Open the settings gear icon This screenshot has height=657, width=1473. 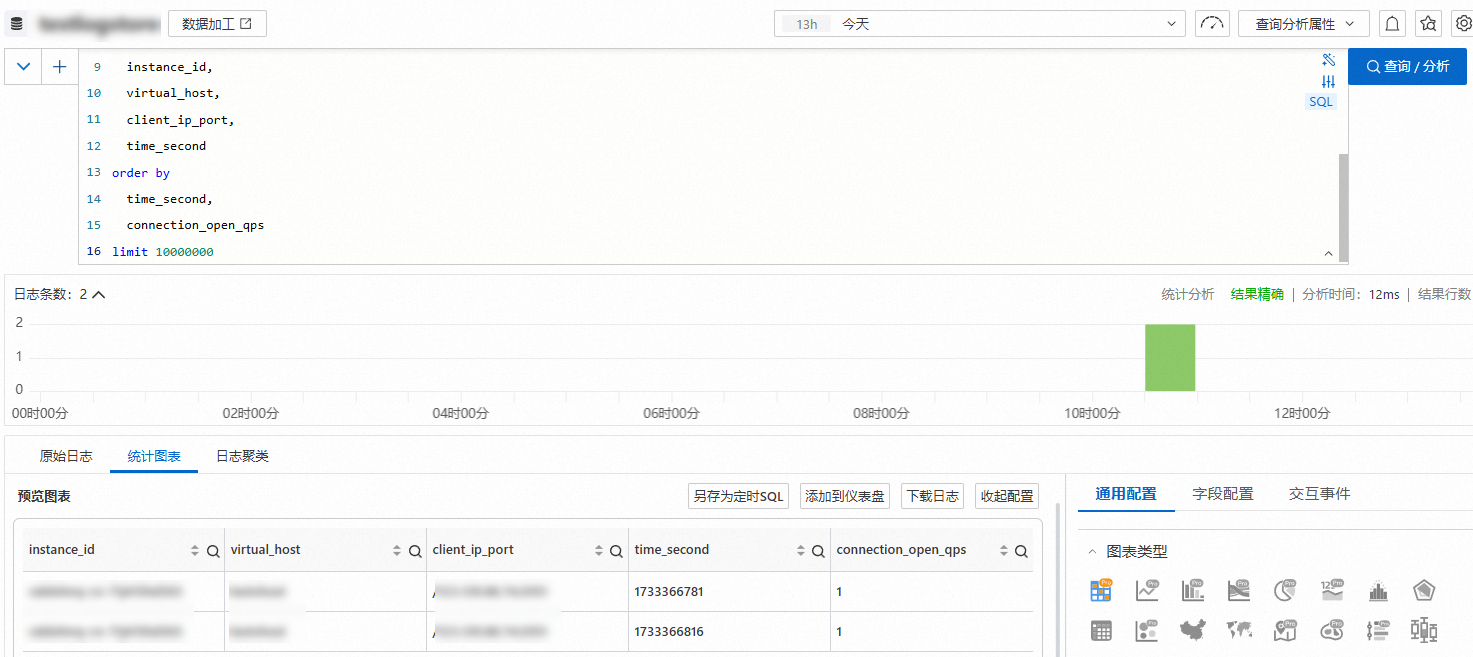coord(1463,23)
